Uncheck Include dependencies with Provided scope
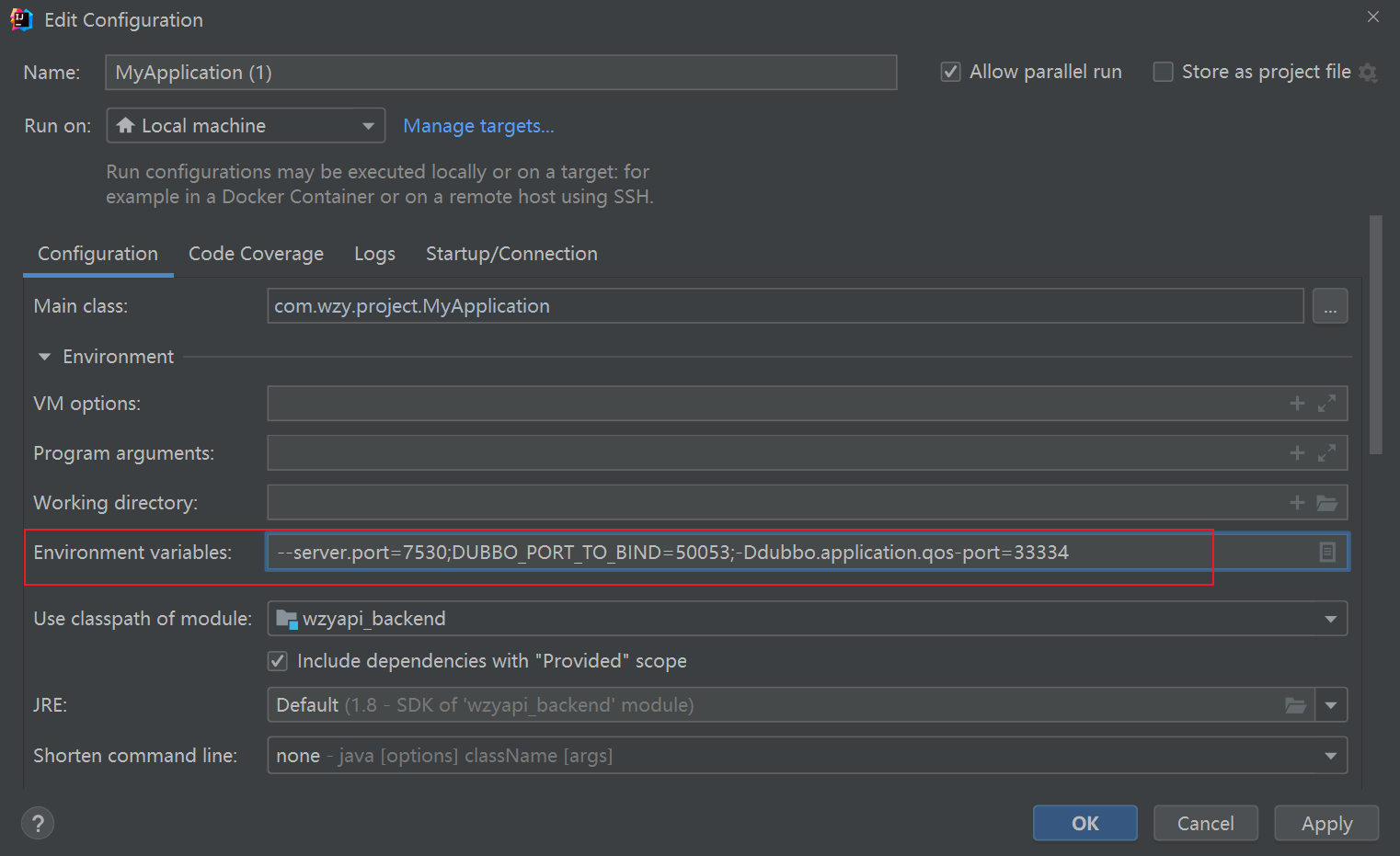Viewport: 1400px width, 856px height. 278,661
